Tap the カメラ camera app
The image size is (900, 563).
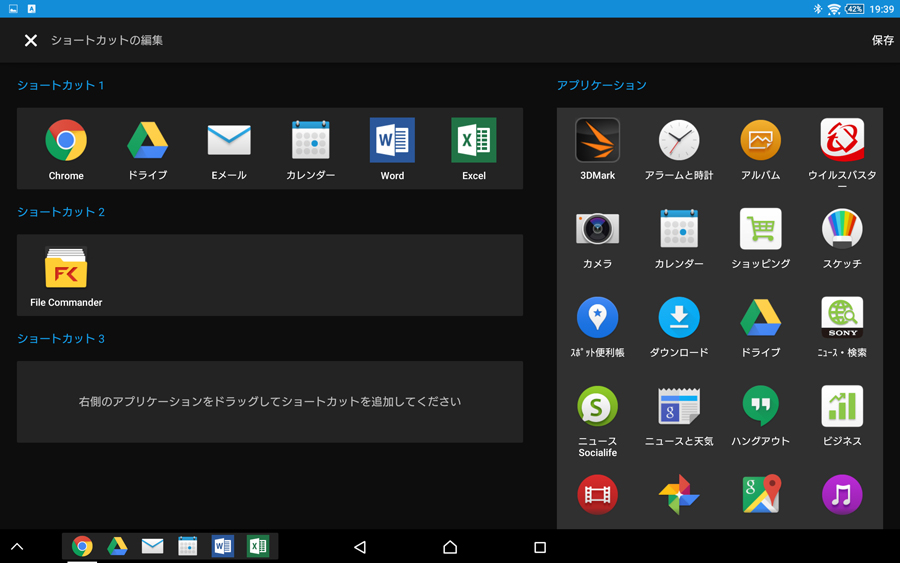coord(597,230)
